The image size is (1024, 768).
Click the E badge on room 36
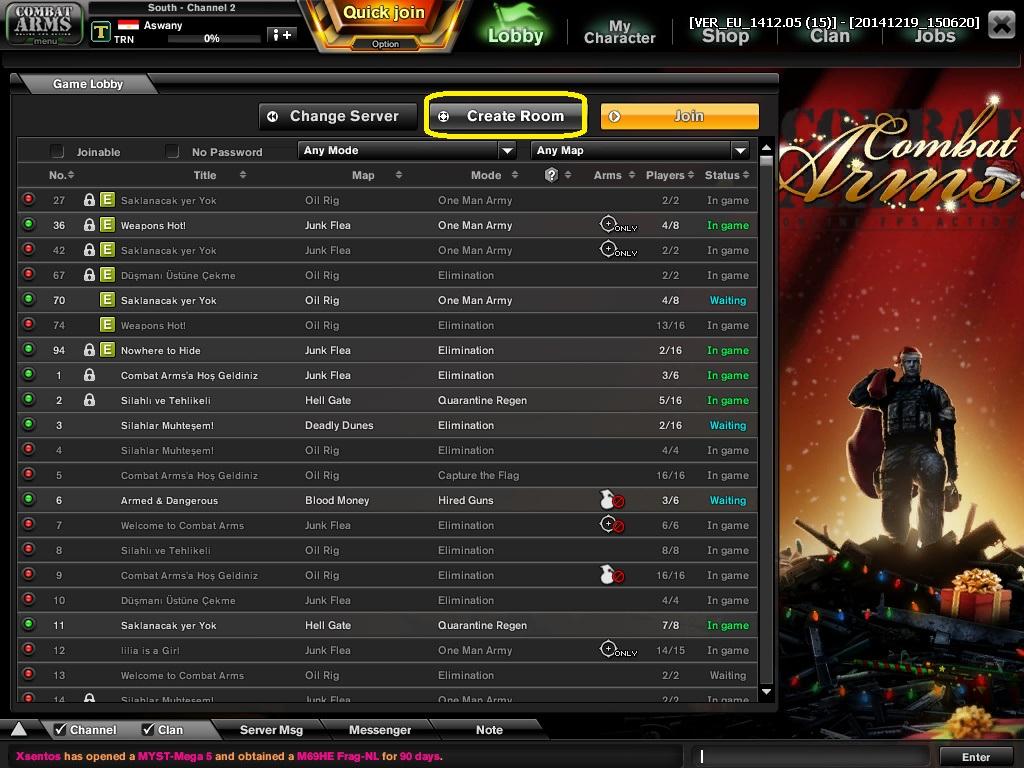tap(107, 225)
